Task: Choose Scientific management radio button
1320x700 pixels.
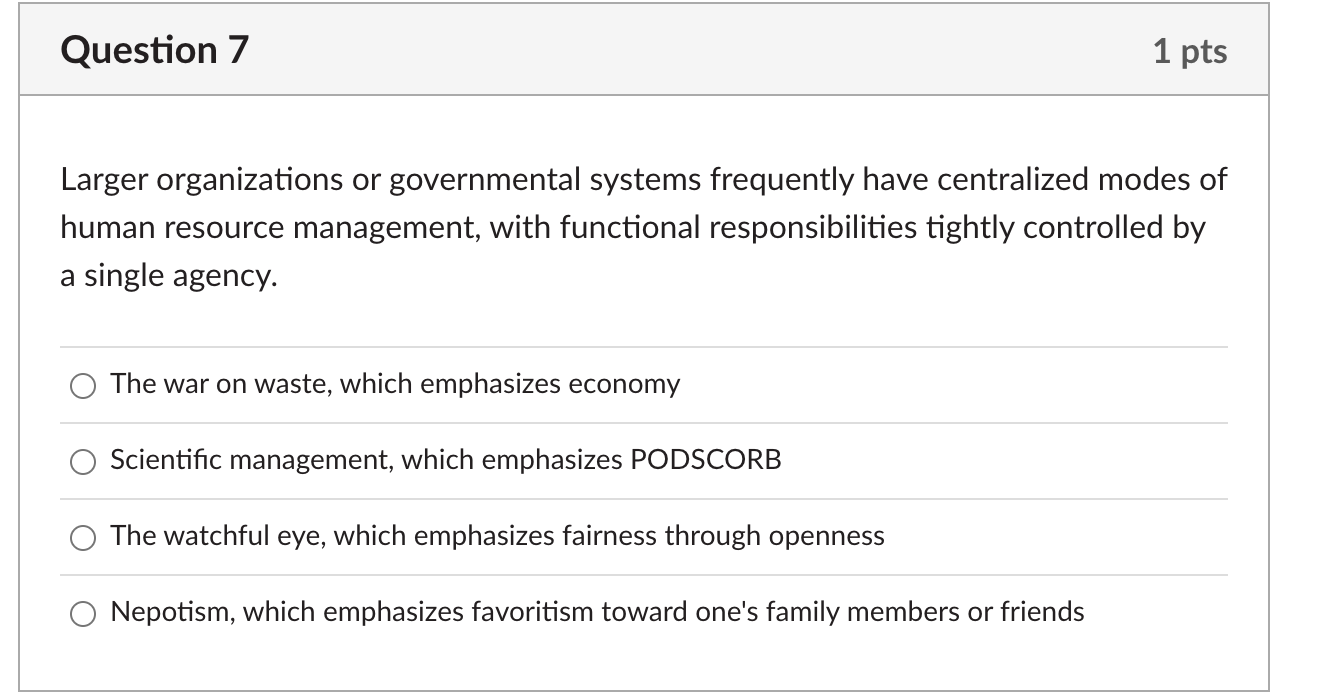Action: 83,462
